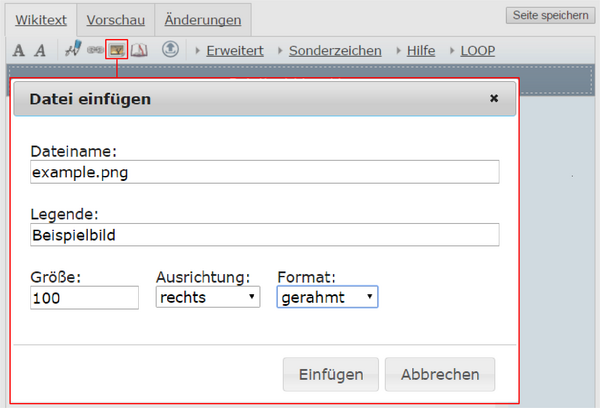Click the Dateiname label text
Image resolution: width=600 pixels, height=408 pixels.
(x=73, y=151)
